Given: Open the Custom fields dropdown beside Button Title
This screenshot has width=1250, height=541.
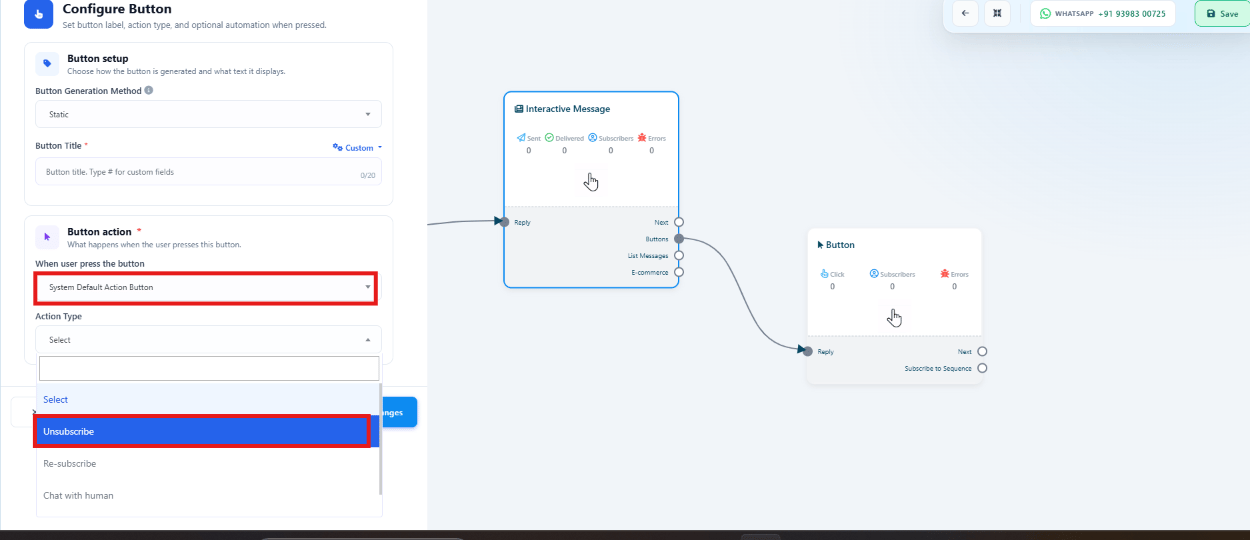Looking at the screenshot, I should tap(357, 148).
